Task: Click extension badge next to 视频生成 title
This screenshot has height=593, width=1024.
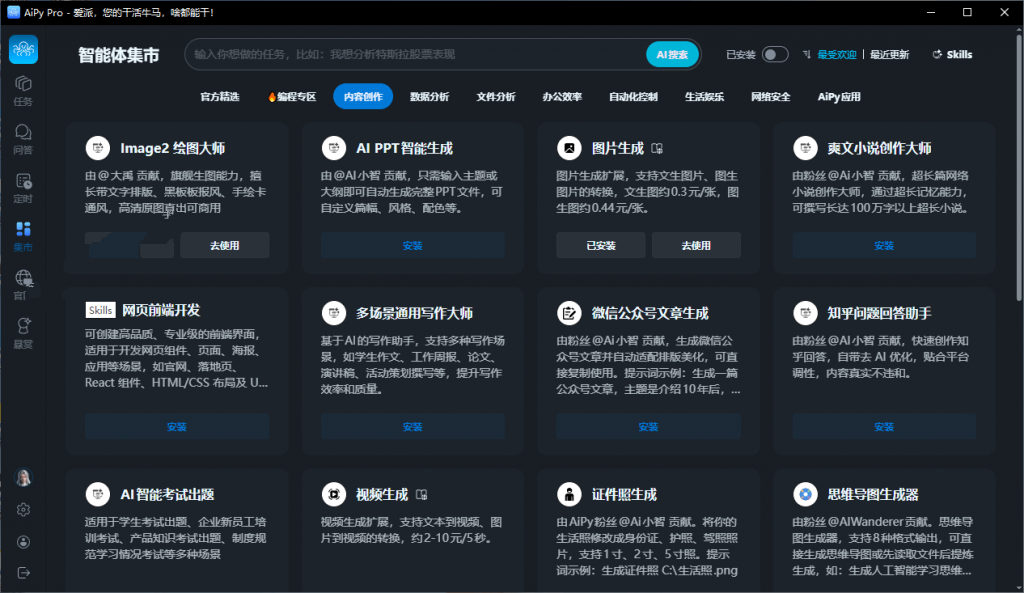Action: (421, 495)
